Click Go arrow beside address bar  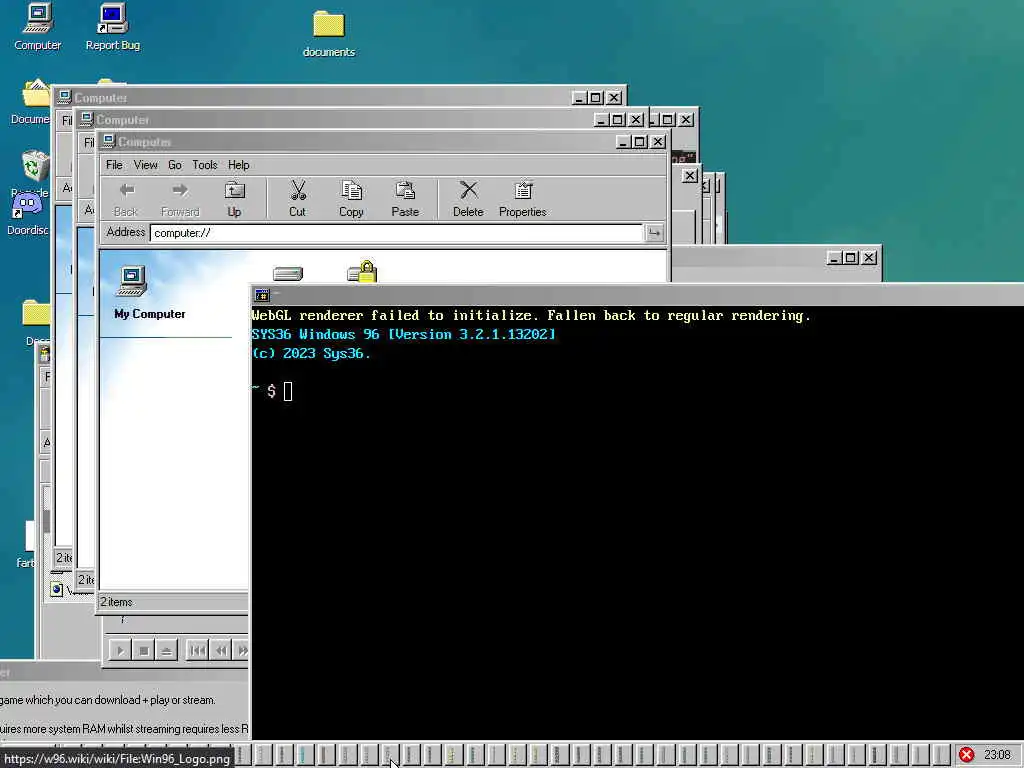click(x=654, y=233)
